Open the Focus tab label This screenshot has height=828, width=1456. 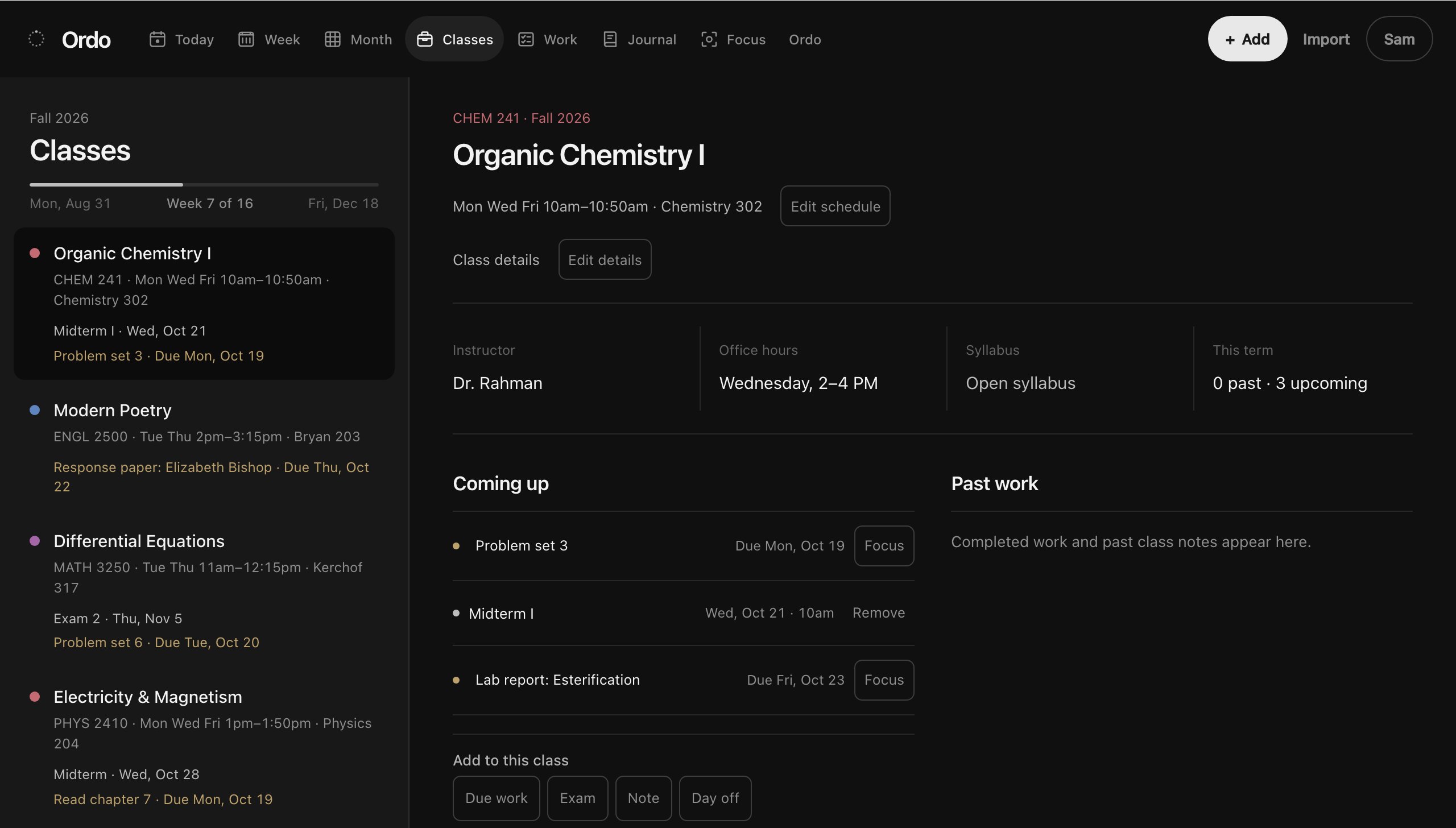click(x=746, y=39)
